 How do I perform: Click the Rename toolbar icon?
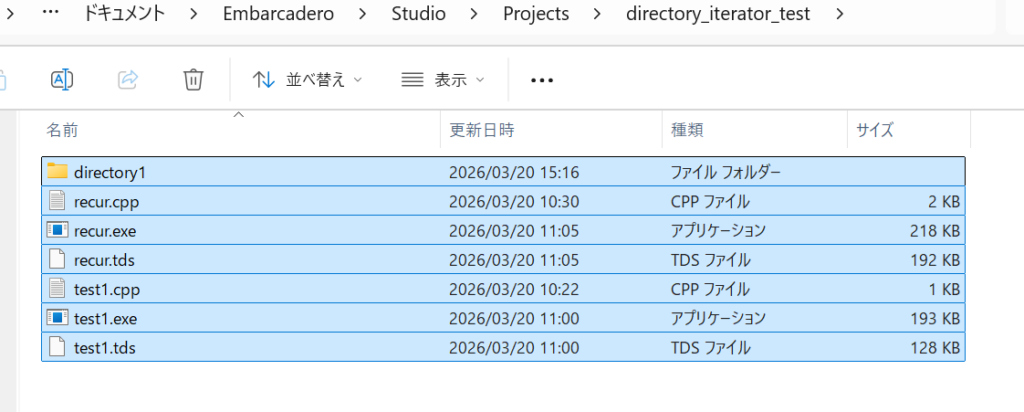62,80
